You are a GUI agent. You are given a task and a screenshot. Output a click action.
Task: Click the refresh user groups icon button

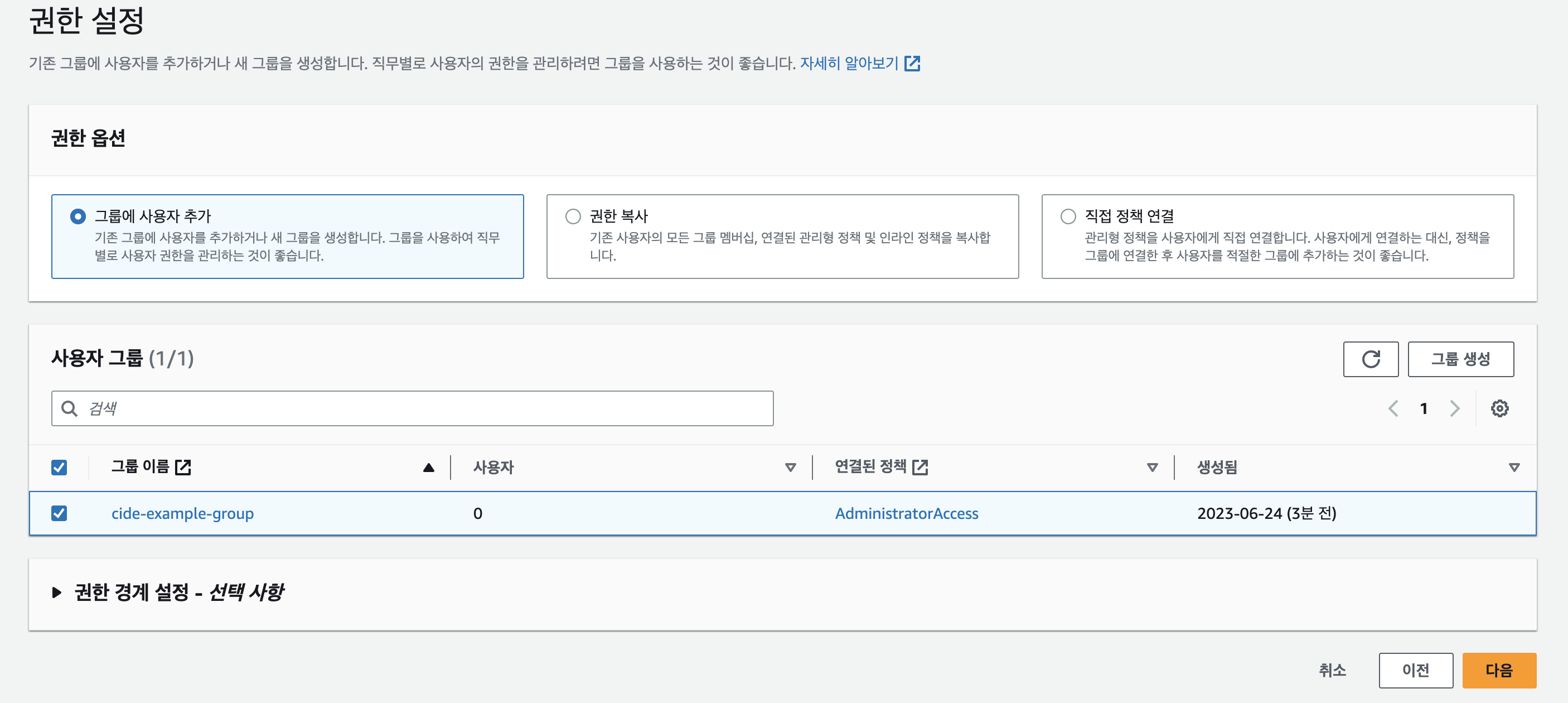click(1370, 359)
